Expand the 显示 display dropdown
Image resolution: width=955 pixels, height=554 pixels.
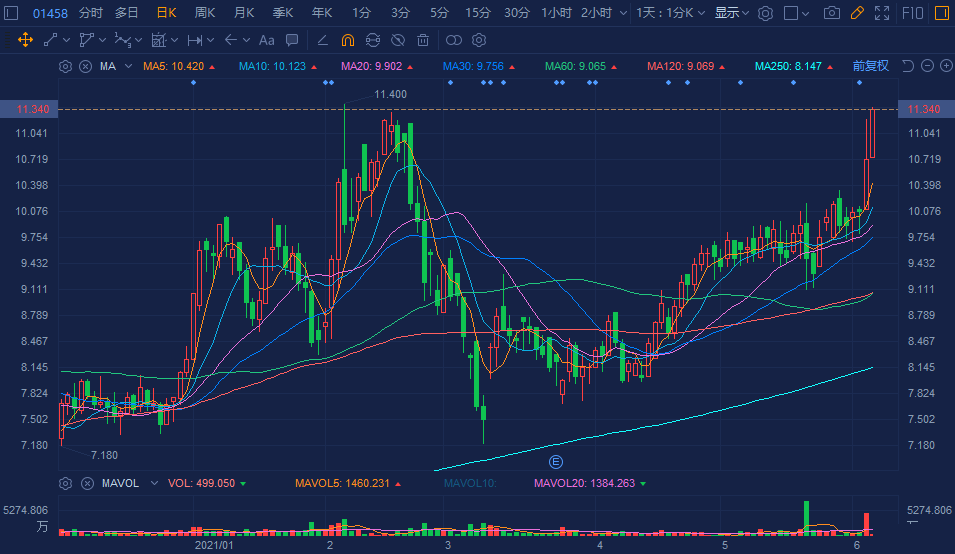(x=732, y=13)
